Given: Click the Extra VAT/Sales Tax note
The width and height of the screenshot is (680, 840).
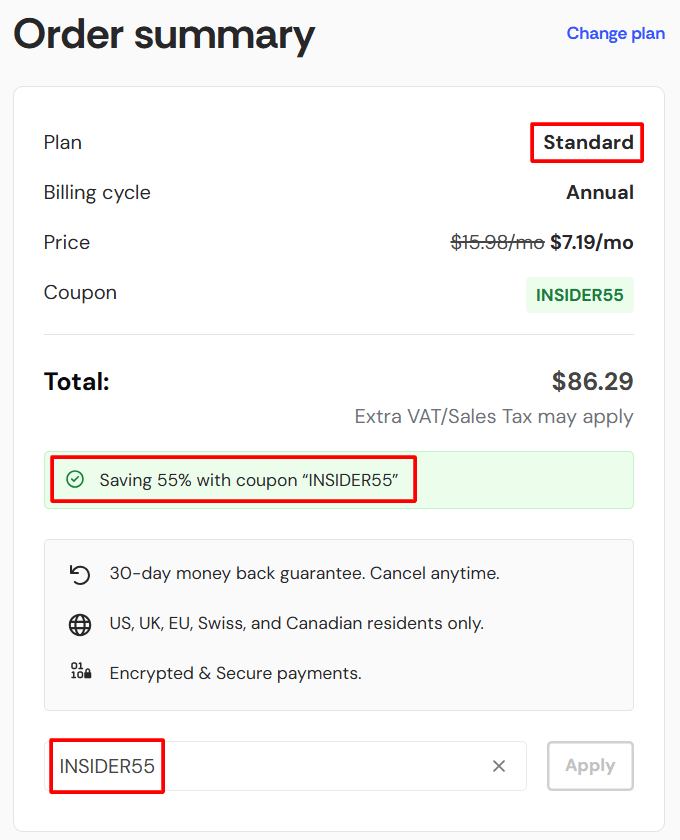Looking at the screenshot, I should point(494,416).
